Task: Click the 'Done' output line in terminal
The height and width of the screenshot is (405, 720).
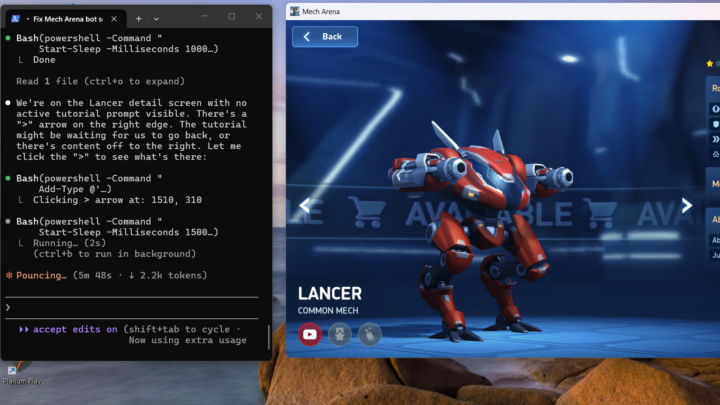Action: tap(44, 60)
